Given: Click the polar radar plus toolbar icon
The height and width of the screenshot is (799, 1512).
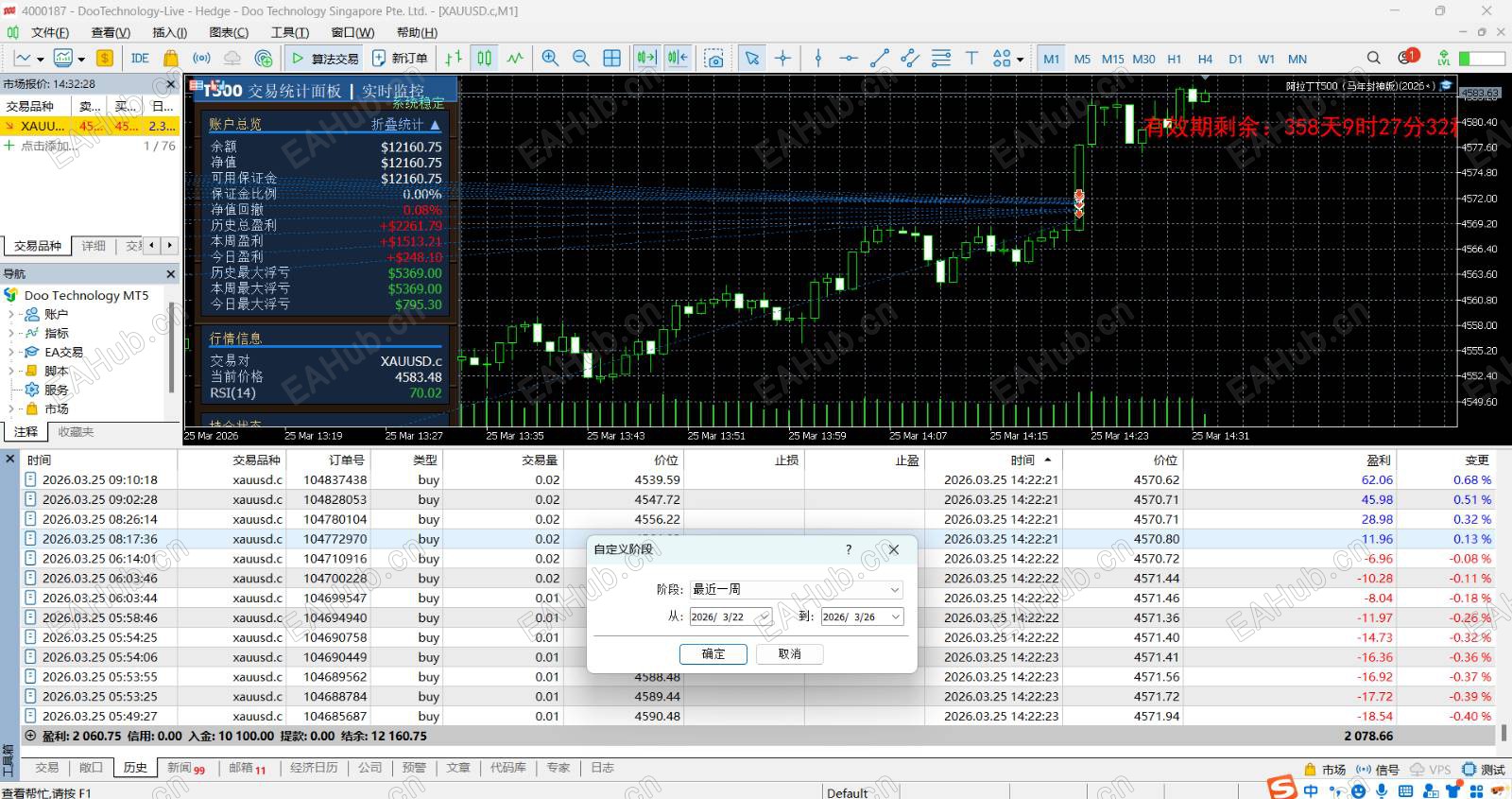Looking at the screenshot, I should pos(264,59).
